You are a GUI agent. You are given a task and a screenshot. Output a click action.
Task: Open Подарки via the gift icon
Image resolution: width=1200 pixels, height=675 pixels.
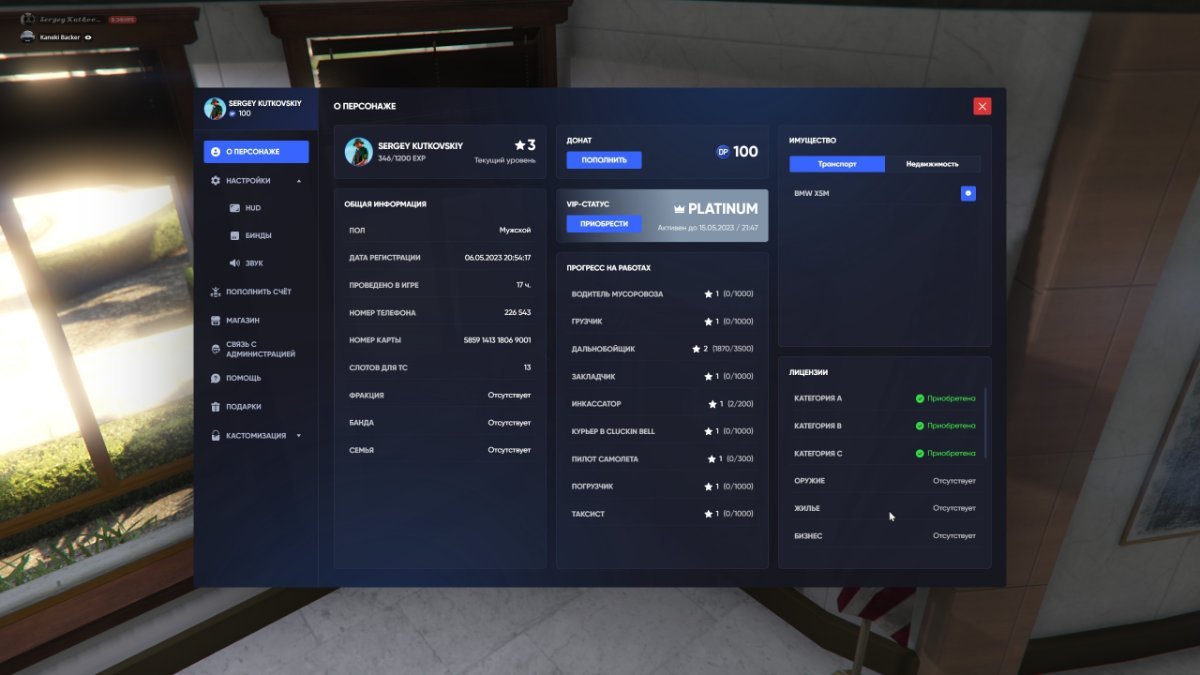(215, 407)
